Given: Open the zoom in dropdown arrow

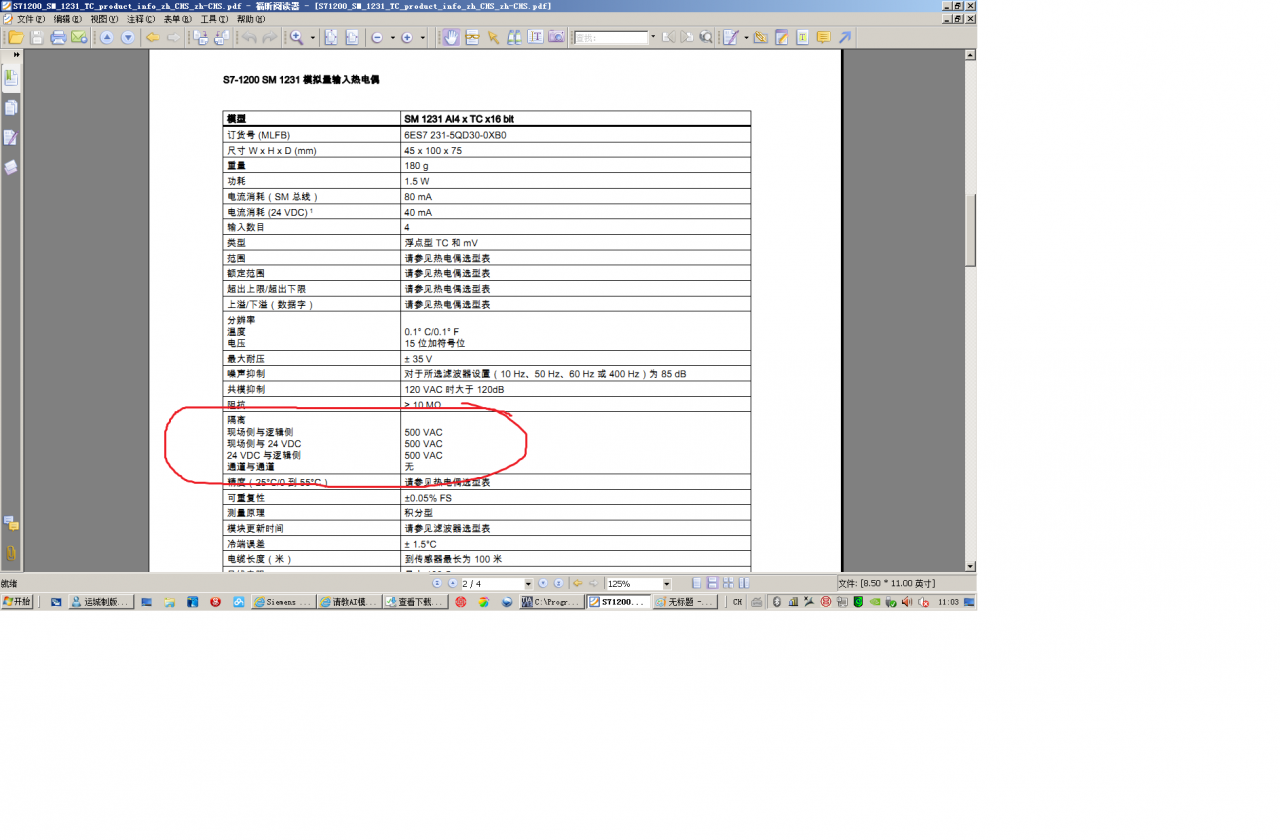Looking at the screenshot, I should point(422,37).
